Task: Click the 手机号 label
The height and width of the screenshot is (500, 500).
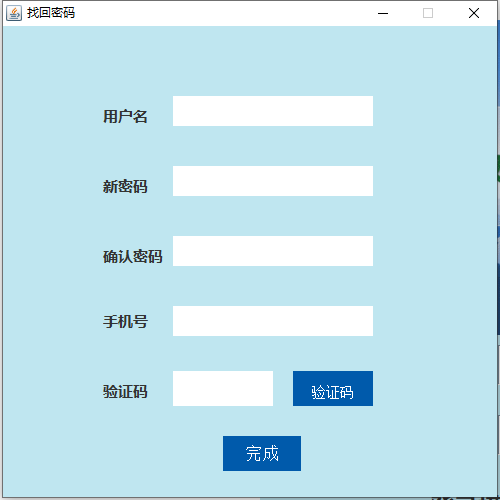Action: 125,322
